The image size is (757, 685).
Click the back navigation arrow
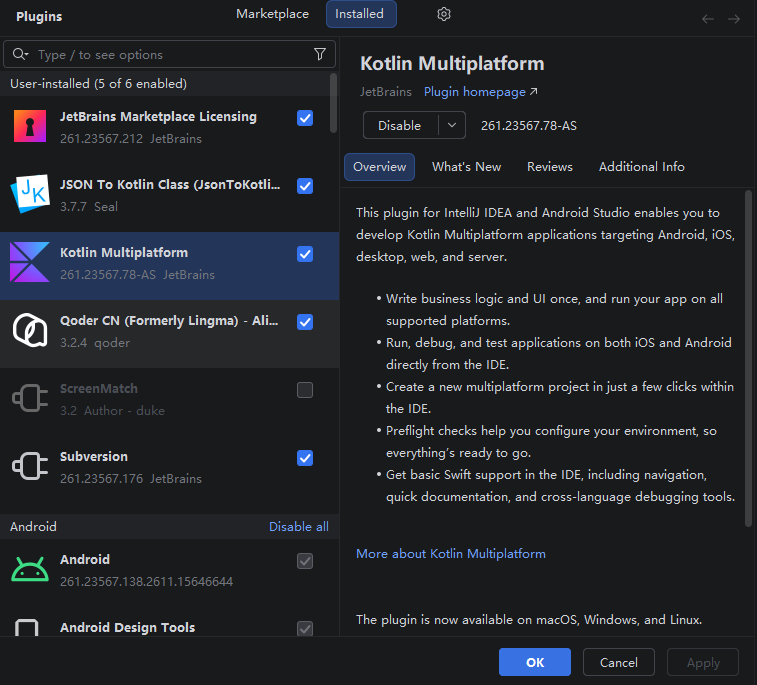pyautogui.click(x=708, y=19)
